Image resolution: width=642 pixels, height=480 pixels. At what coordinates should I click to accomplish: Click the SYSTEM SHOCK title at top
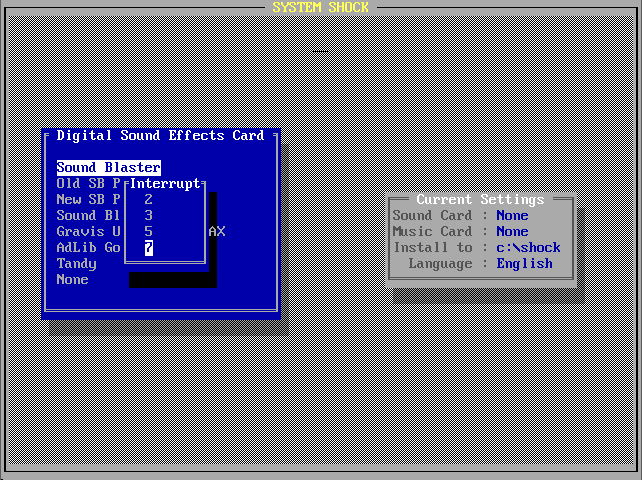point(321,8)
